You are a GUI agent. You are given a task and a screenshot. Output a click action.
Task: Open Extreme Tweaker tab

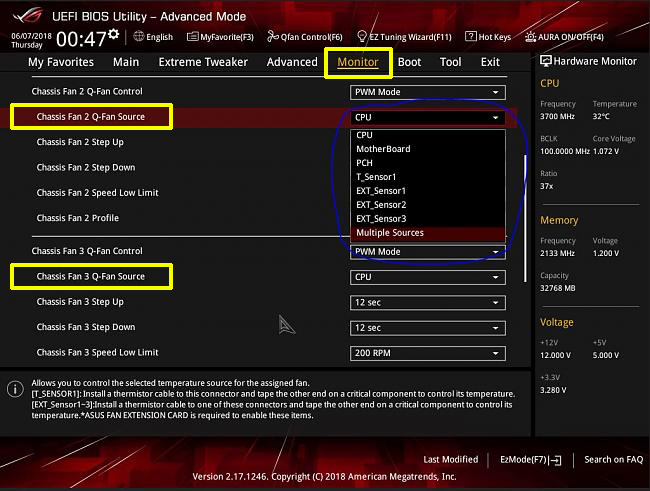203,62
